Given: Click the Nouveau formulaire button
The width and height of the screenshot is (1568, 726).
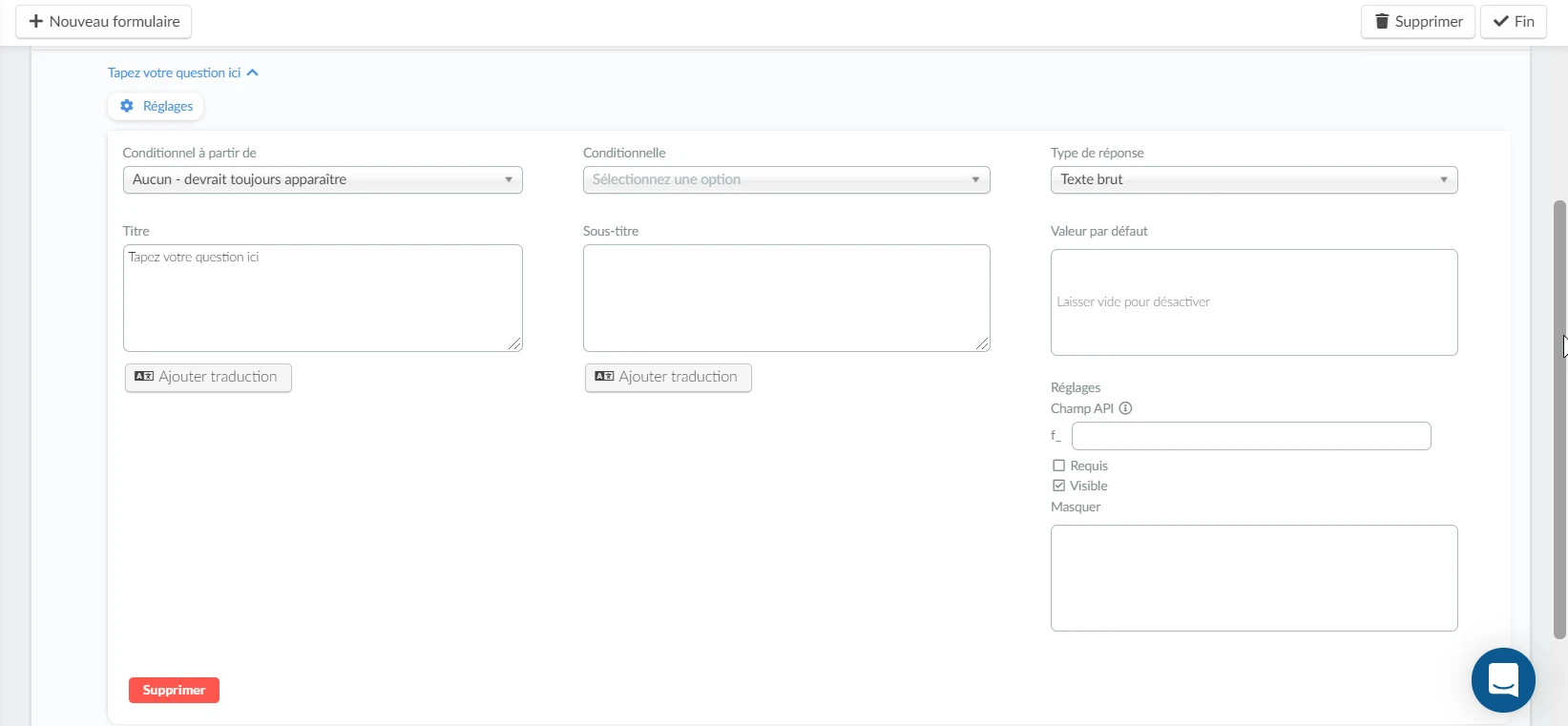Looking at the screenshot, I should point(103,21).
